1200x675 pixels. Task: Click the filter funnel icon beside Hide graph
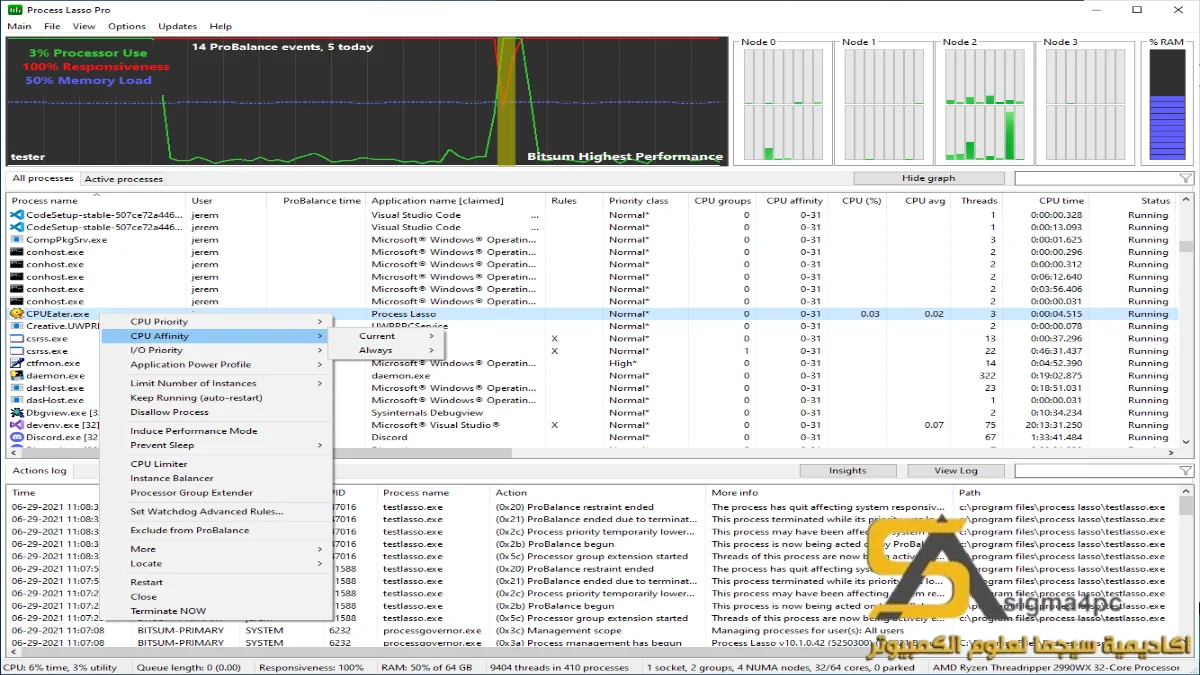(1185, 179)
